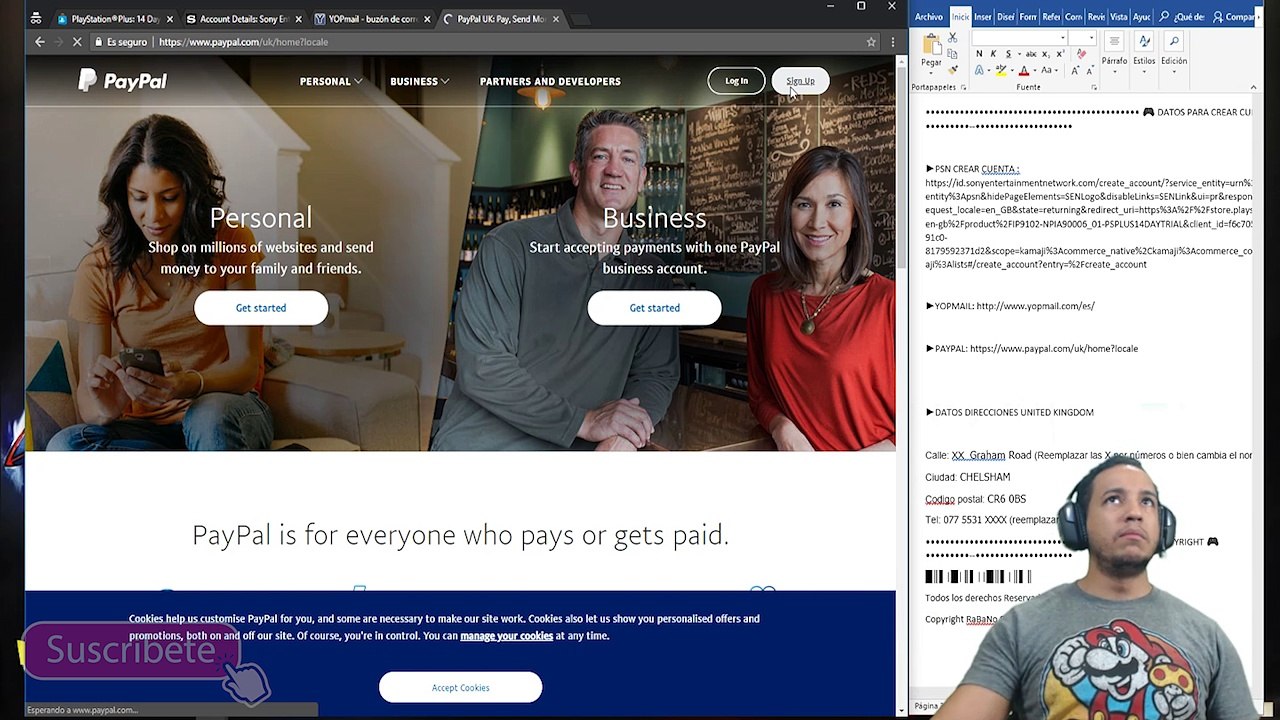The height and width of the screenshot is (720, 1280).
Task: Apply superscript formatting in Word
Action: point(1060,54)
